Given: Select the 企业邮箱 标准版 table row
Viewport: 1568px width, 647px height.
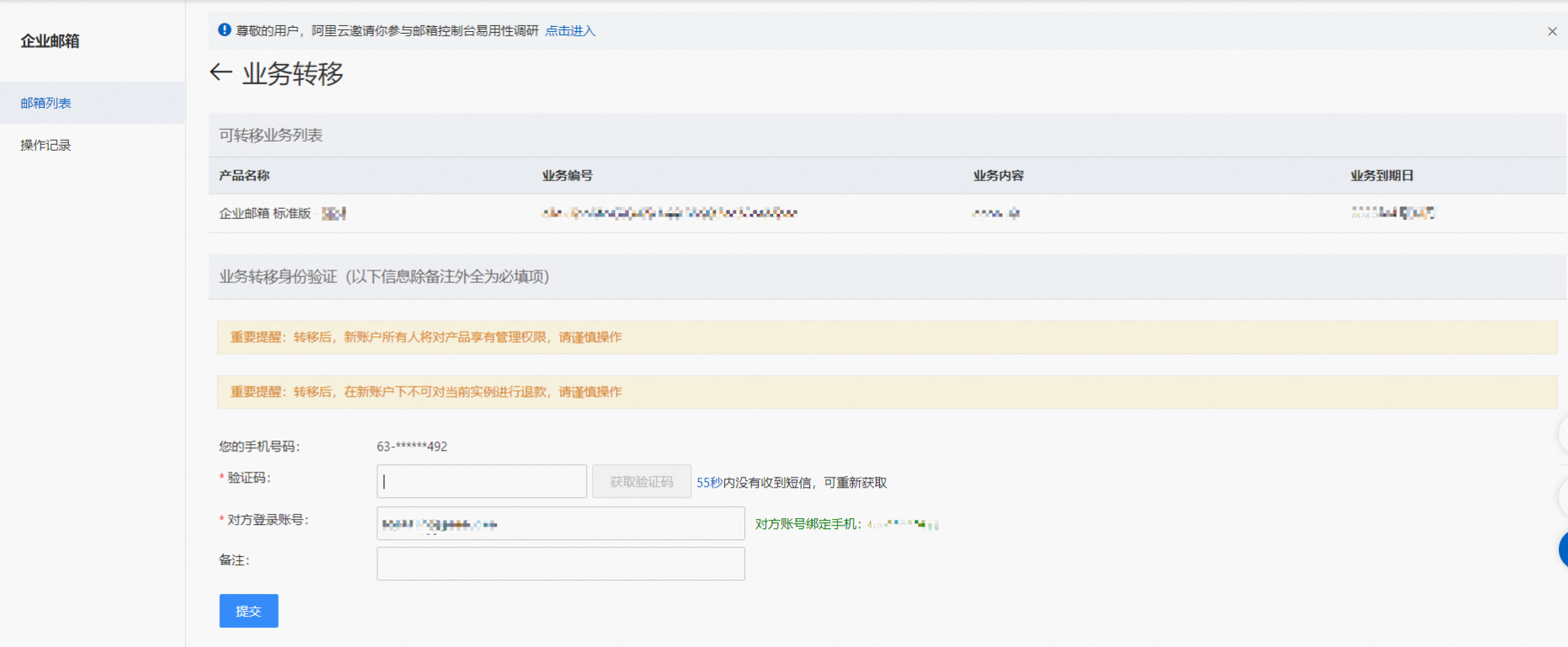Looking at the screenshot, I should coord(265,213).
